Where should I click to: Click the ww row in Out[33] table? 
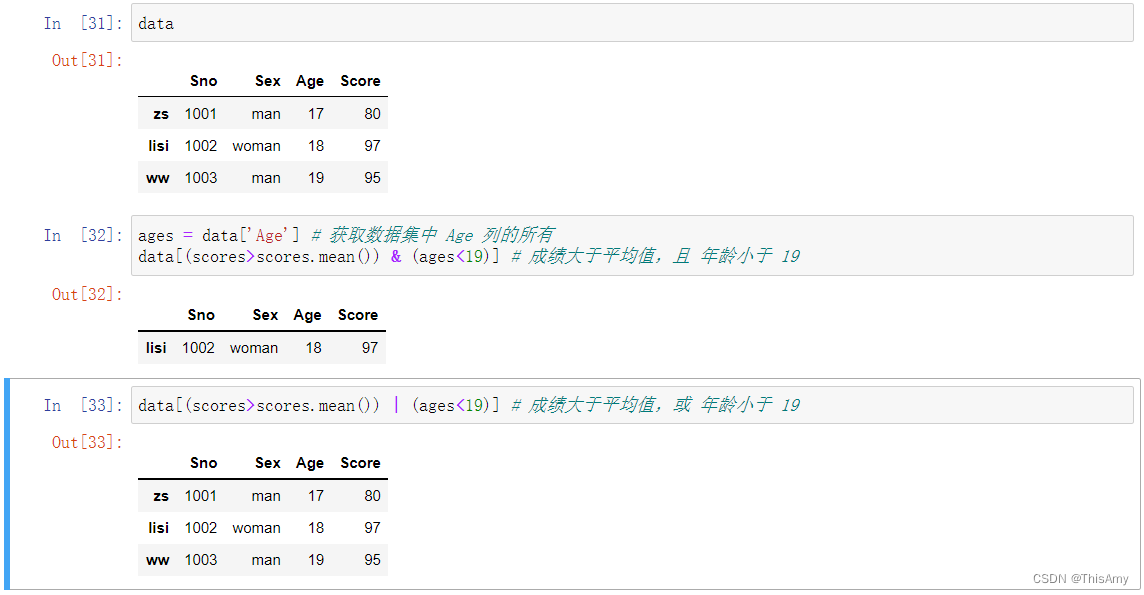(263, 560)
